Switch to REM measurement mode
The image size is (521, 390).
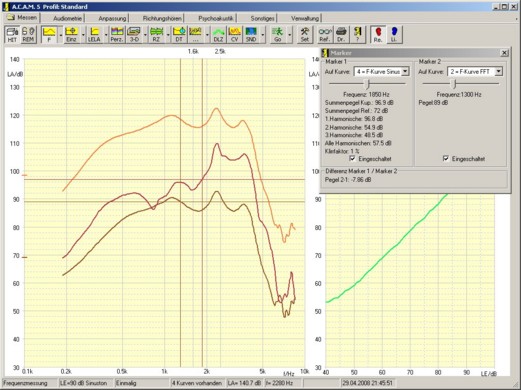[28, 35]
